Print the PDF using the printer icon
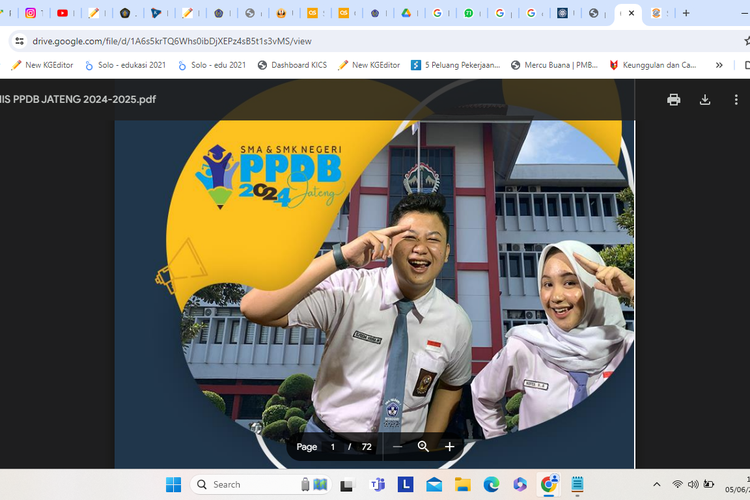 674,99
